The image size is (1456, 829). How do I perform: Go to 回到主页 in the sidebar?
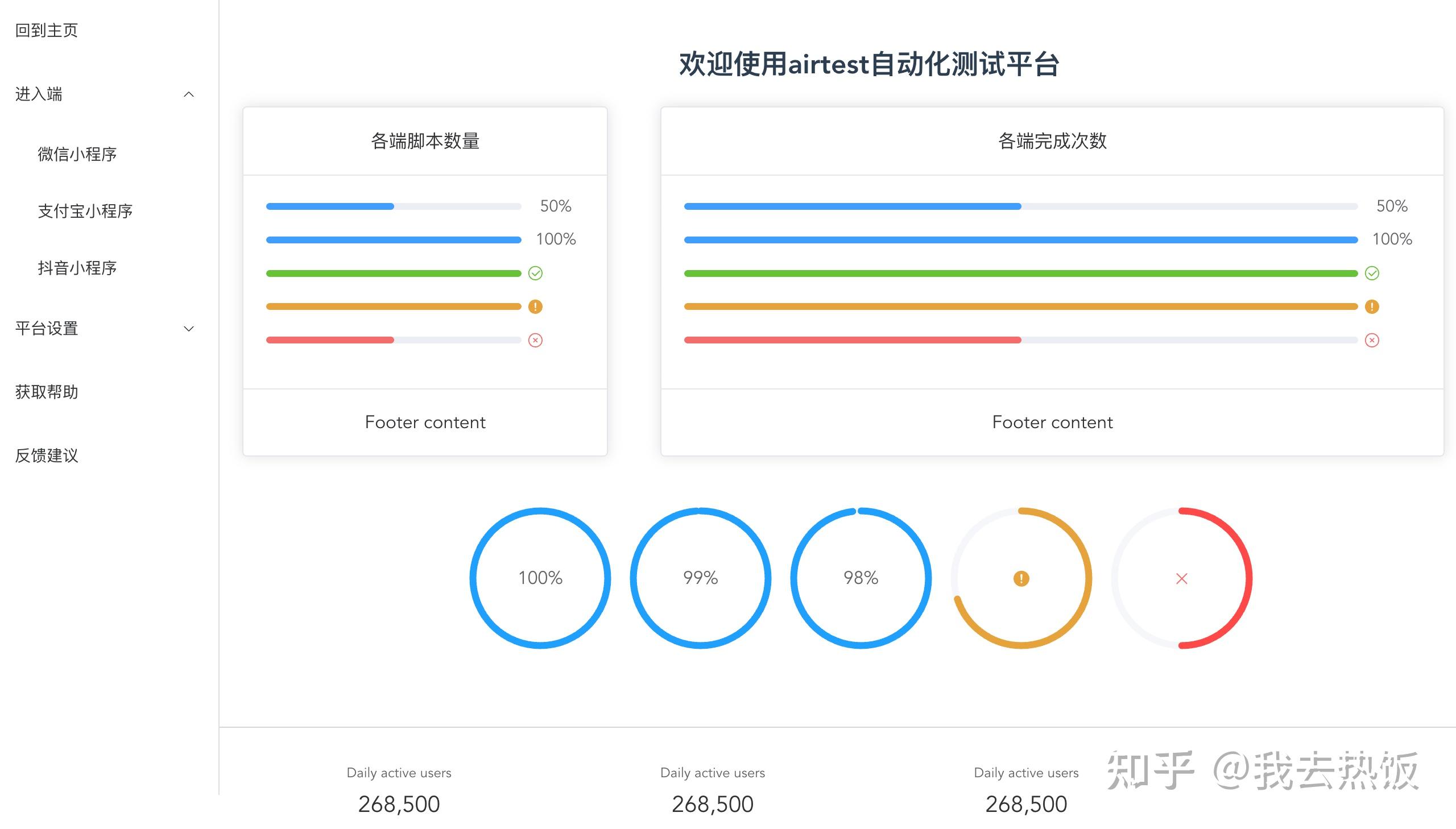[47, 31]
